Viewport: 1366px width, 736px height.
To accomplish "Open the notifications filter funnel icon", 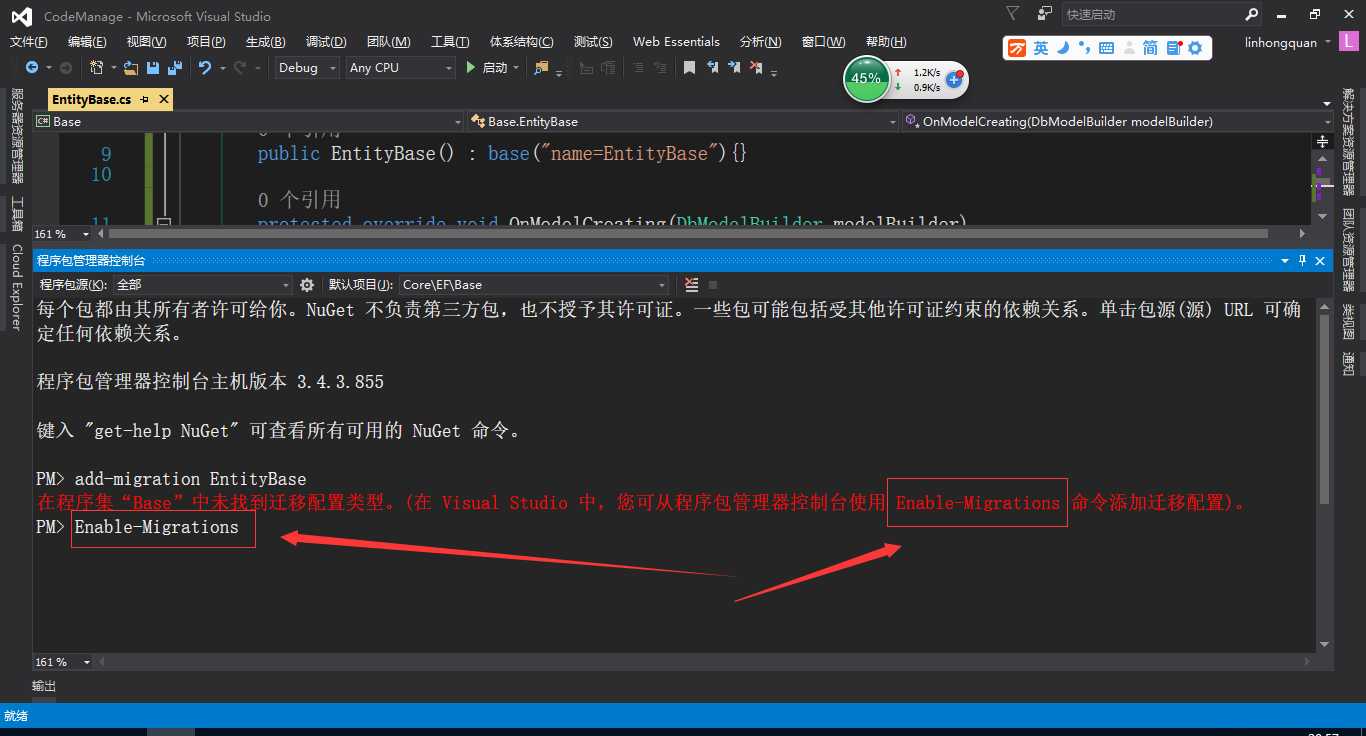I will coord(1013,13).
